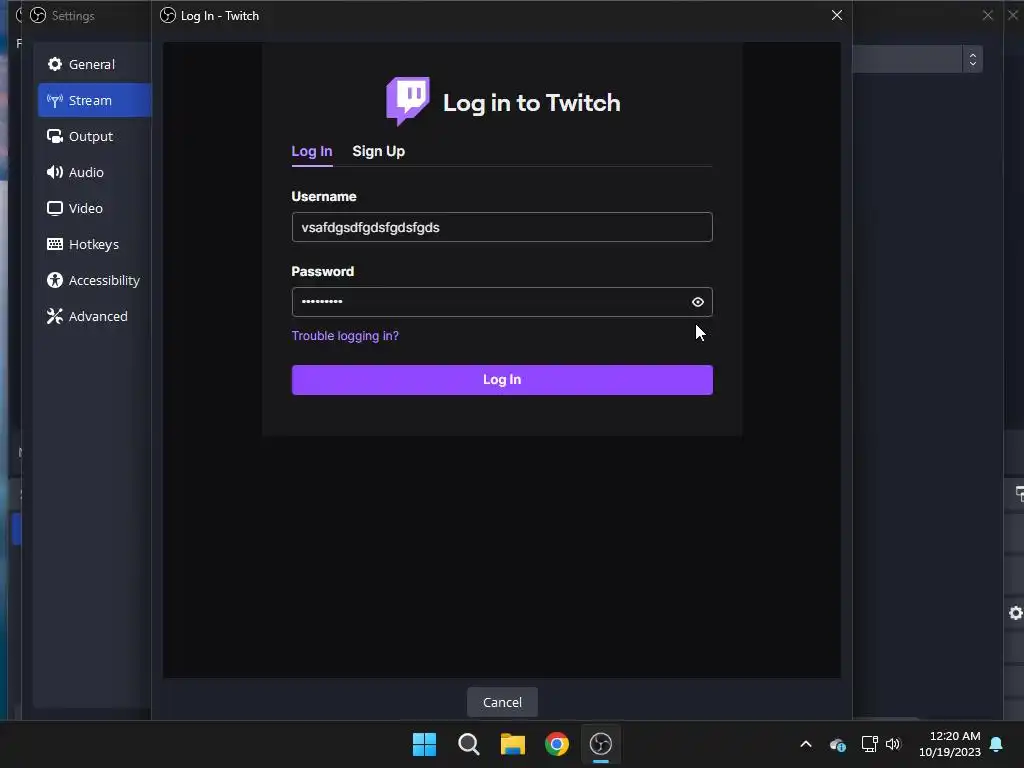Click OBS Studio taskbar icon
This screenshot has height=768, width=1024.
click(601, 744)
